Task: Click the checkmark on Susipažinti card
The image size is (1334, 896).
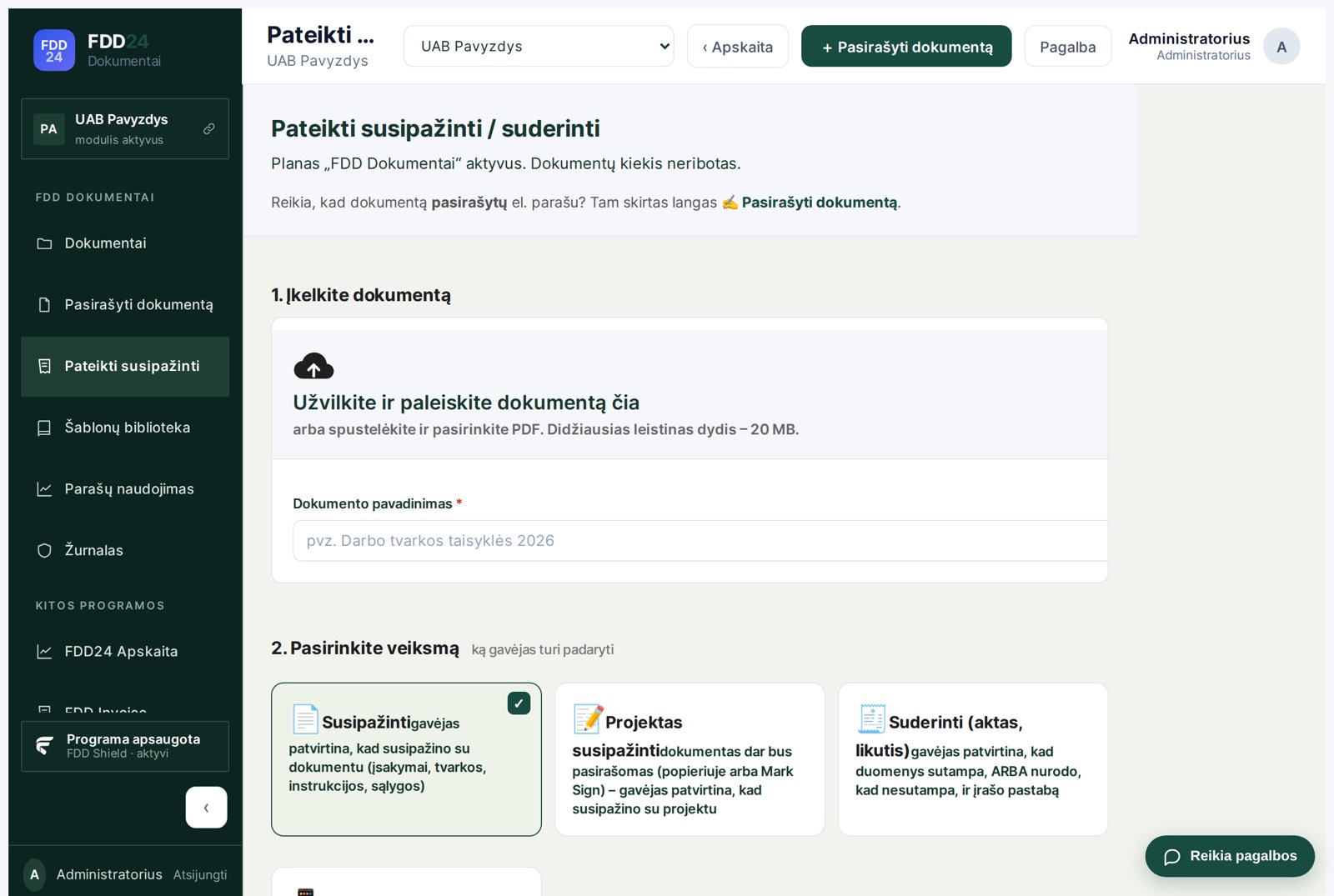Action: pos(519,703)
